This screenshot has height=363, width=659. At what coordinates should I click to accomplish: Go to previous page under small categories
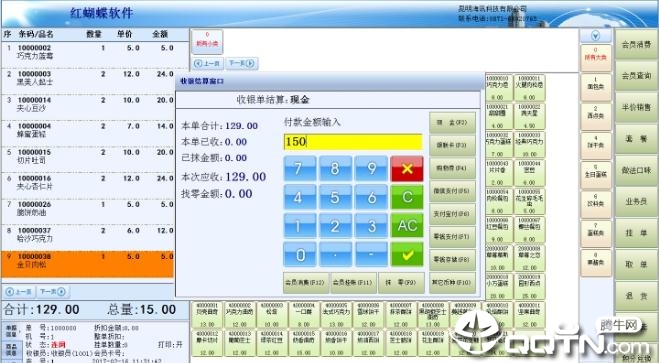click(207, 63)
